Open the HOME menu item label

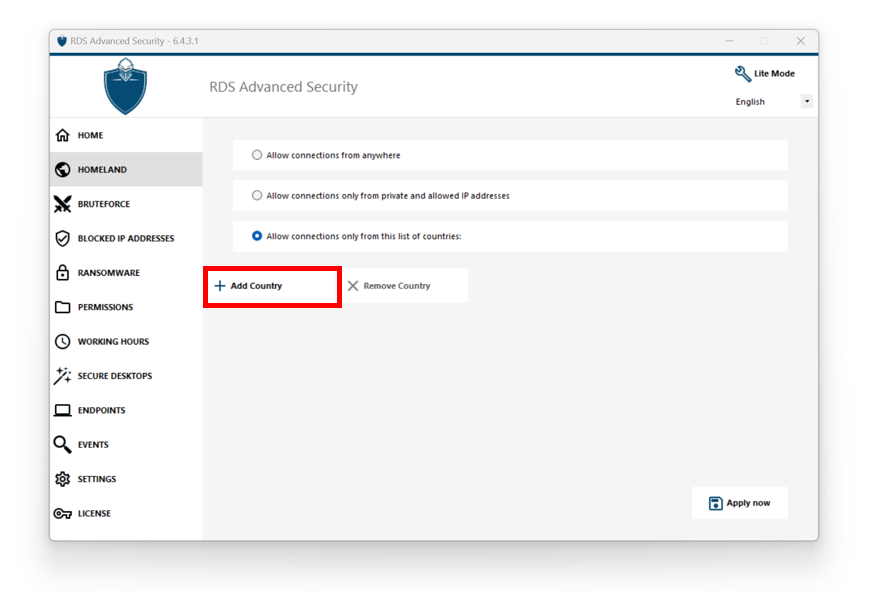tap(90, 136)
